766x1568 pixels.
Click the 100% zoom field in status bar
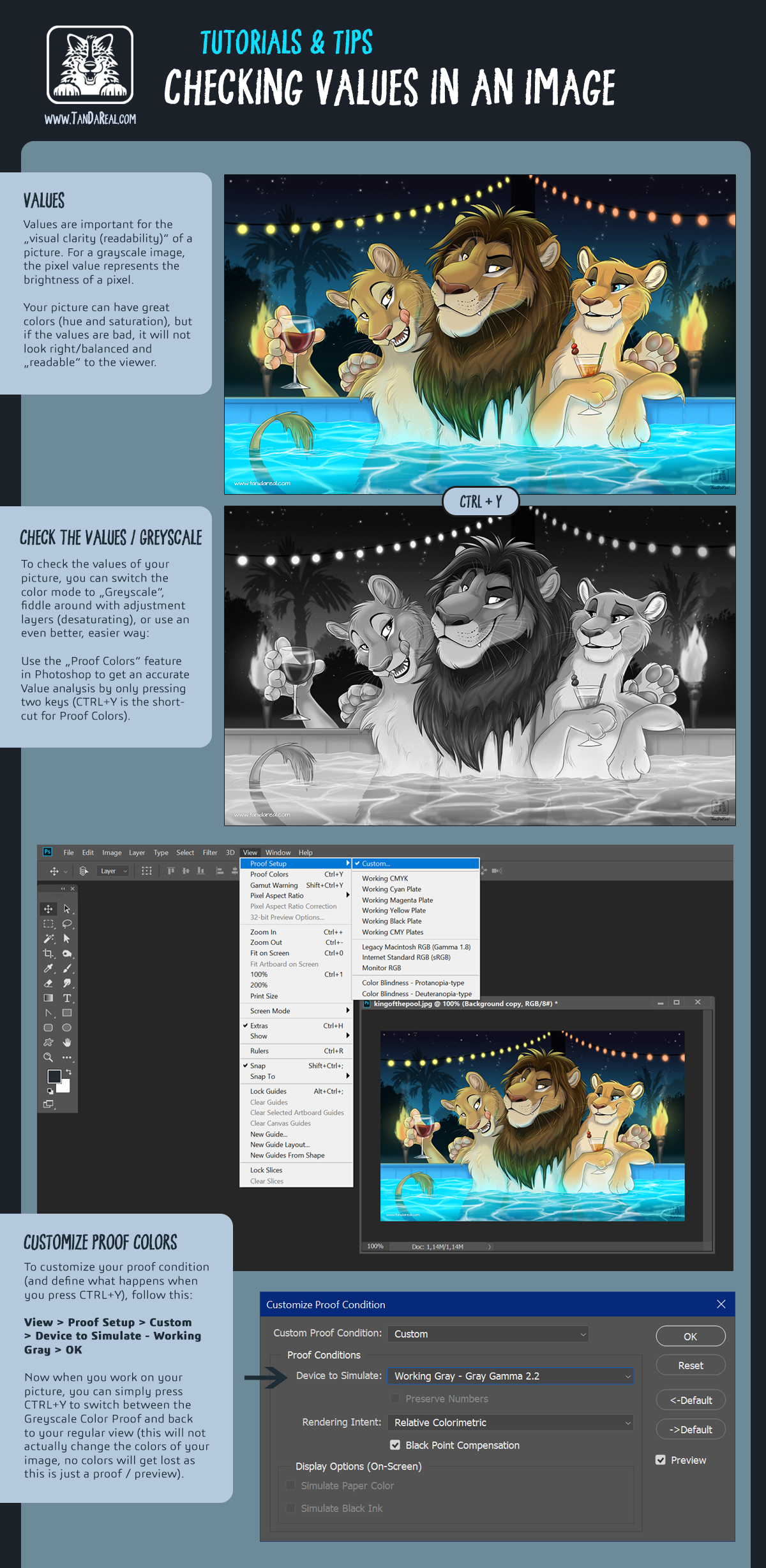[x=375, y=1246]
